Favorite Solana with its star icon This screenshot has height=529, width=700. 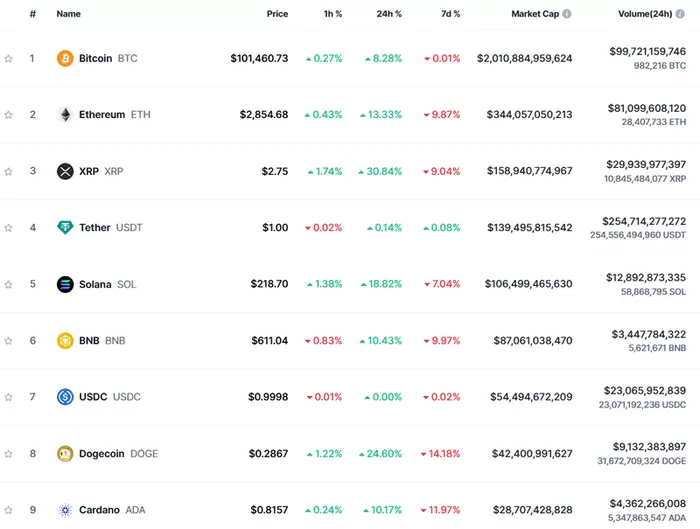tap(9, 284)
